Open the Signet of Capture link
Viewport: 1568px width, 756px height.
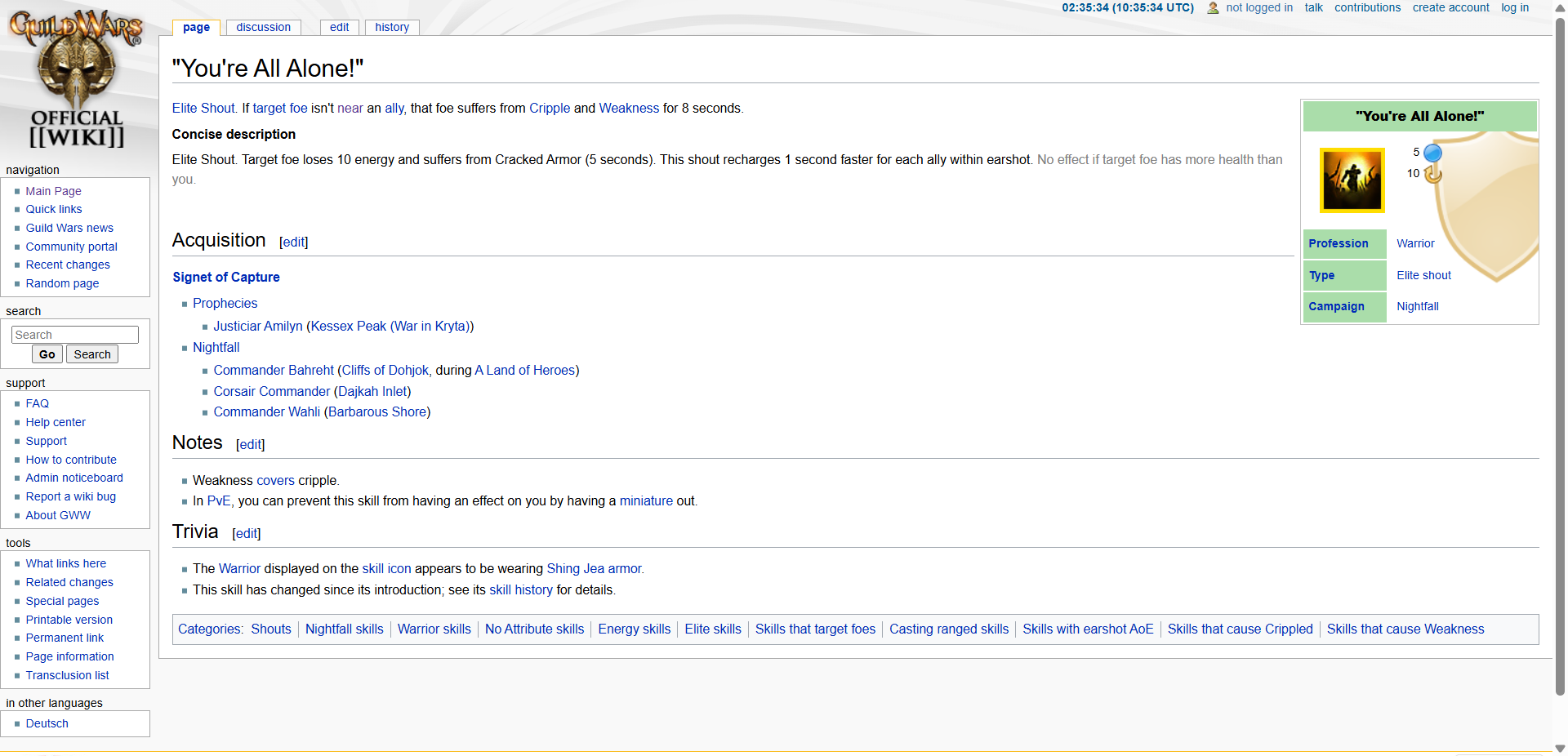(x=226, y=278)
